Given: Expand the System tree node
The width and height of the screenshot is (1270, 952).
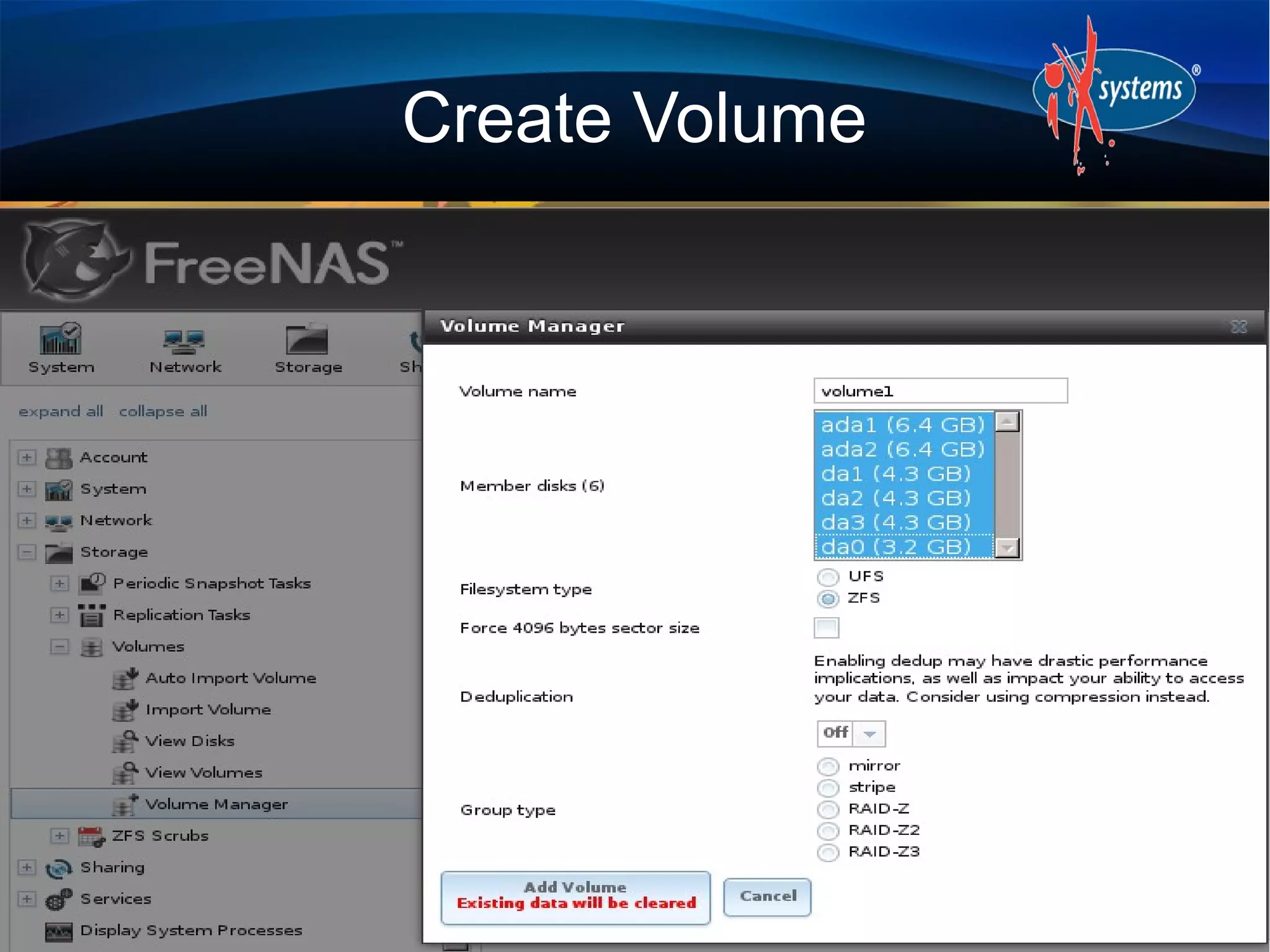Looking at the screenshot, I should (x=27, y=489).
